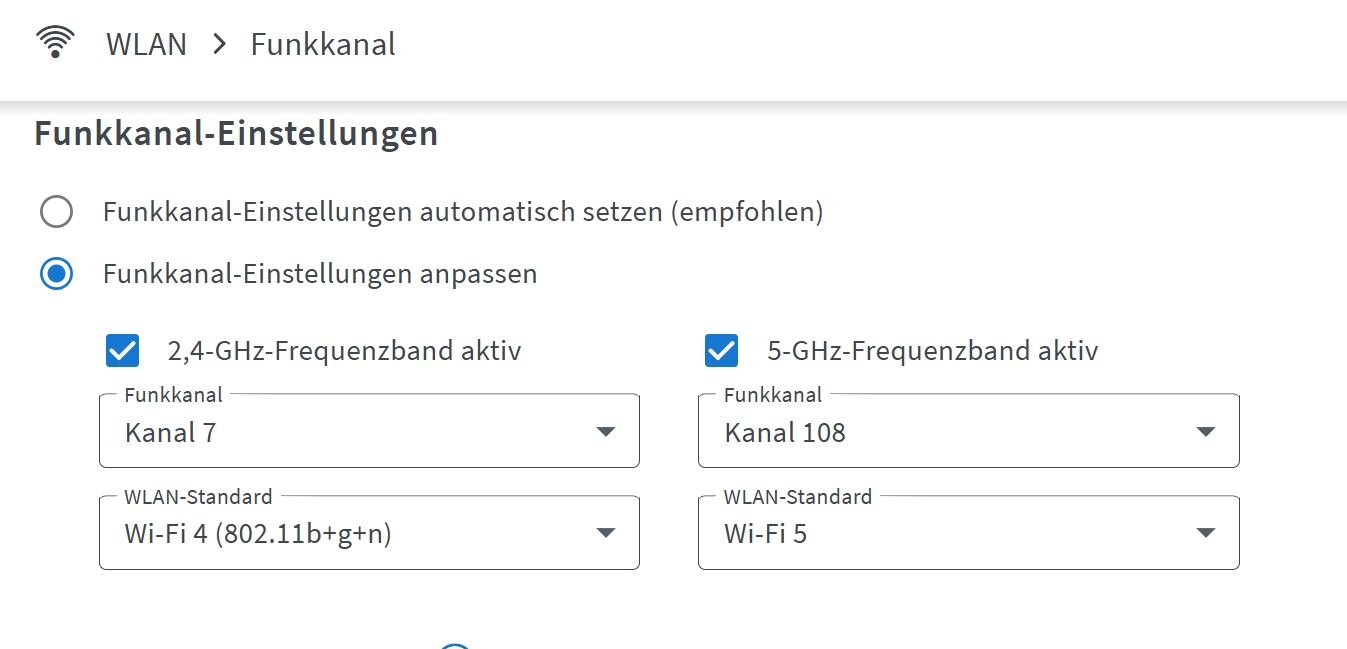Viewport: 1347px width, 649px height.
Task: Open the Wi-Fi 5 standard dropdown arrow
Action: click(1205, 534)
